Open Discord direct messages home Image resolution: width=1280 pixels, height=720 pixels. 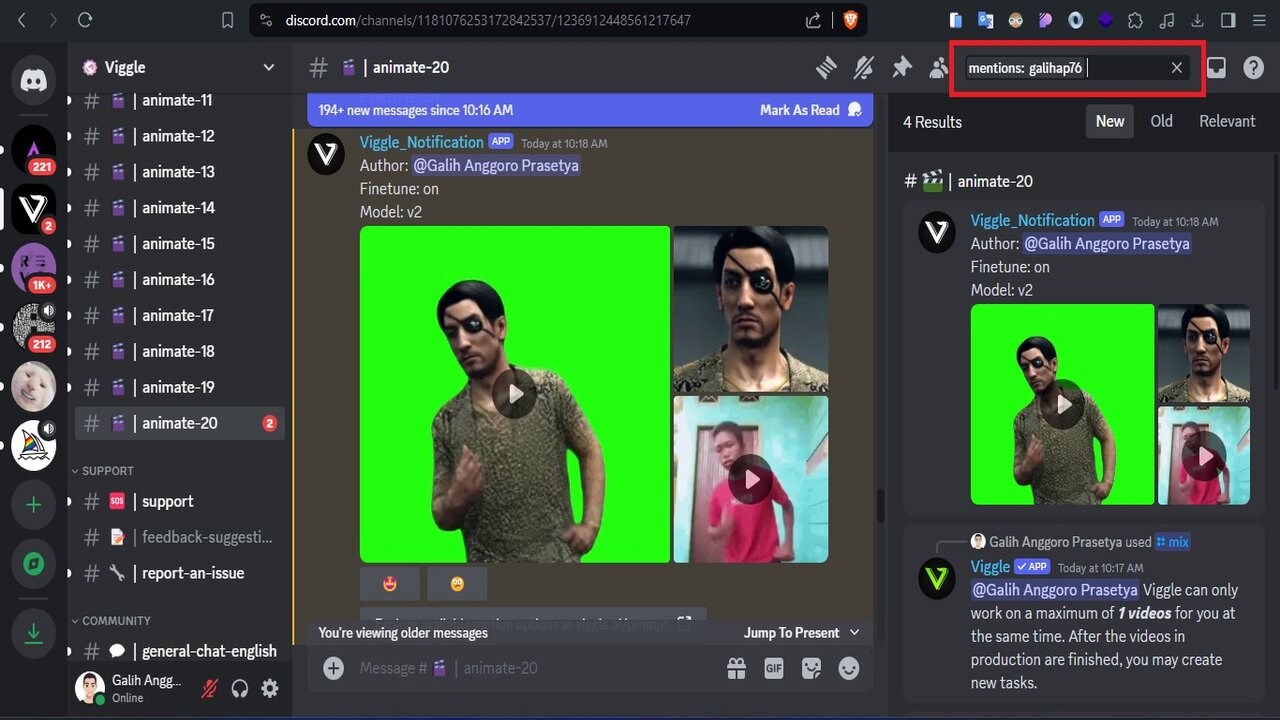point(34,80)
